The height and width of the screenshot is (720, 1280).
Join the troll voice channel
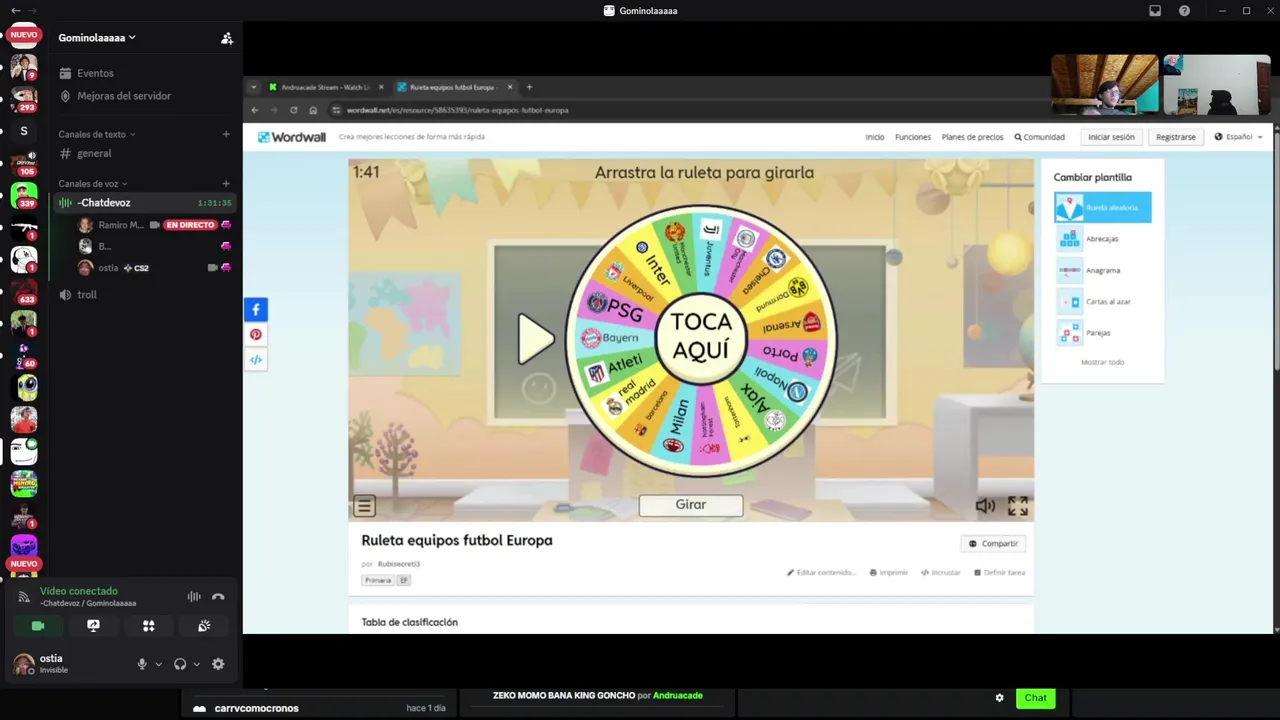coord(87,295)
